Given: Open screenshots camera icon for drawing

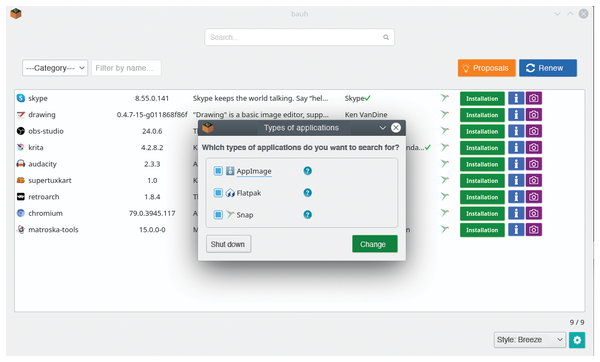Looking at the screenshot, I should click(533, 115).
